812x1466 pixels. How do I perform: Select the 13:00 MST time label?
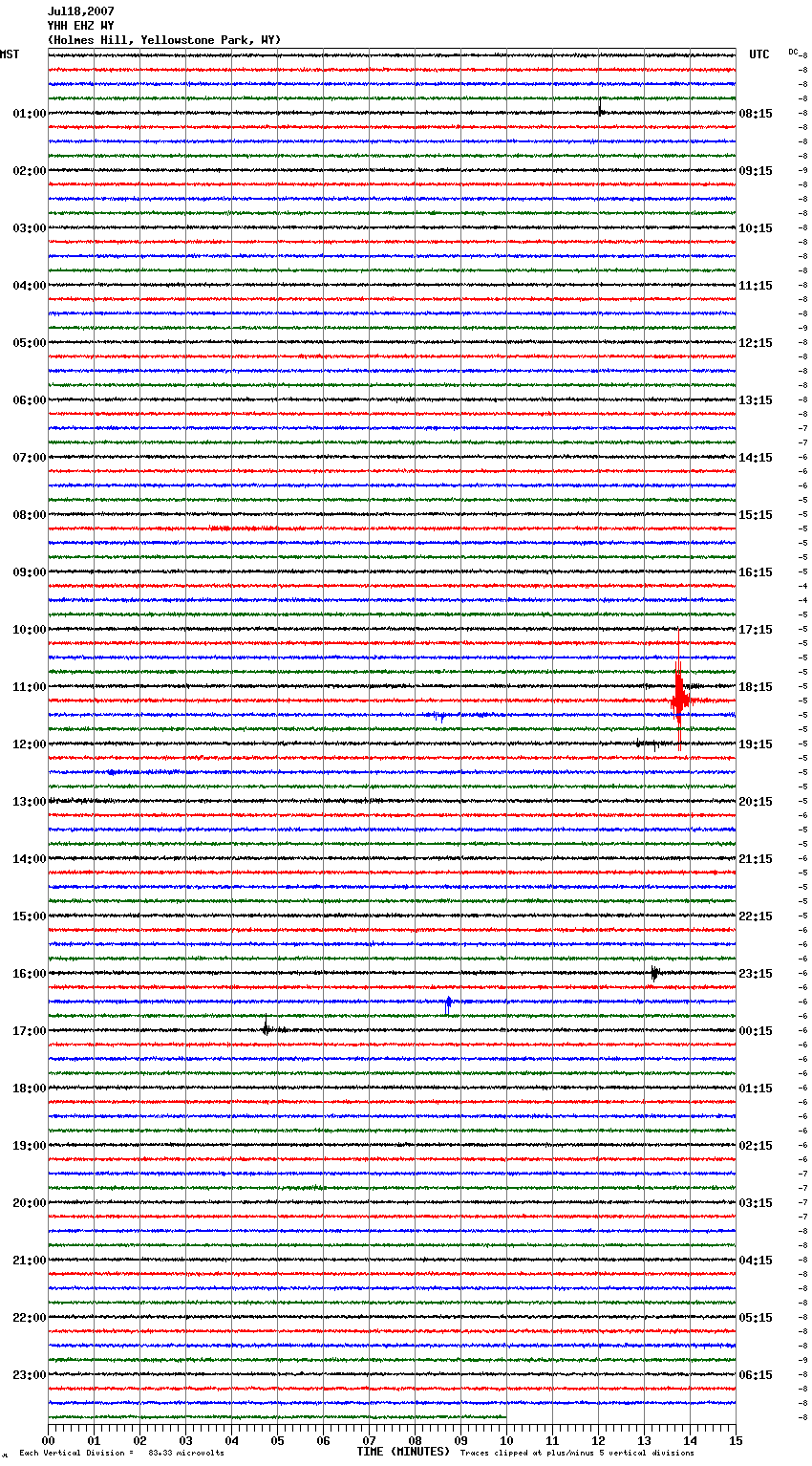(29, 802)
